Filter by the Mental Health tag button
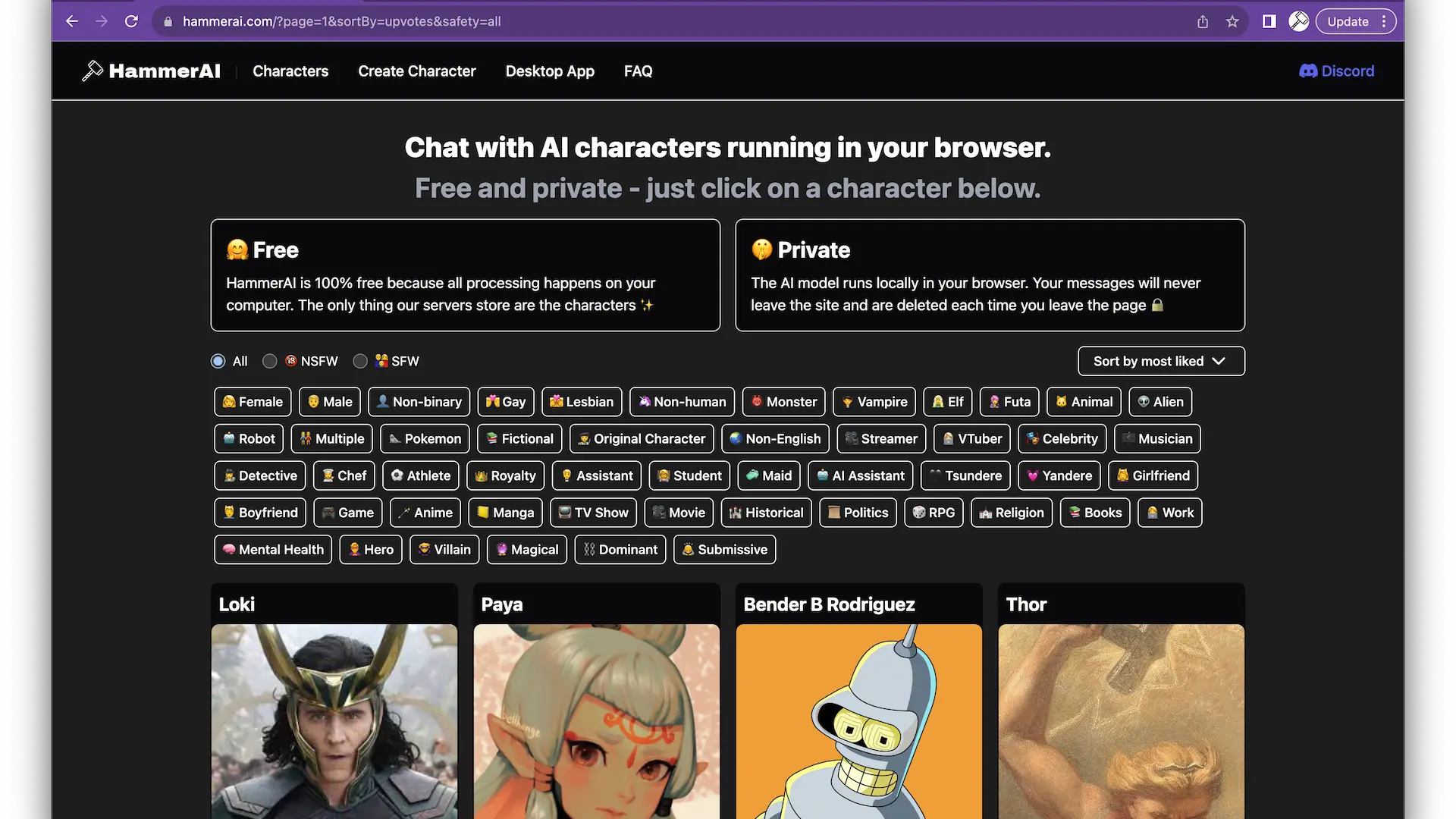This screenshot has height=819, width=1456. tap(272, 549)
